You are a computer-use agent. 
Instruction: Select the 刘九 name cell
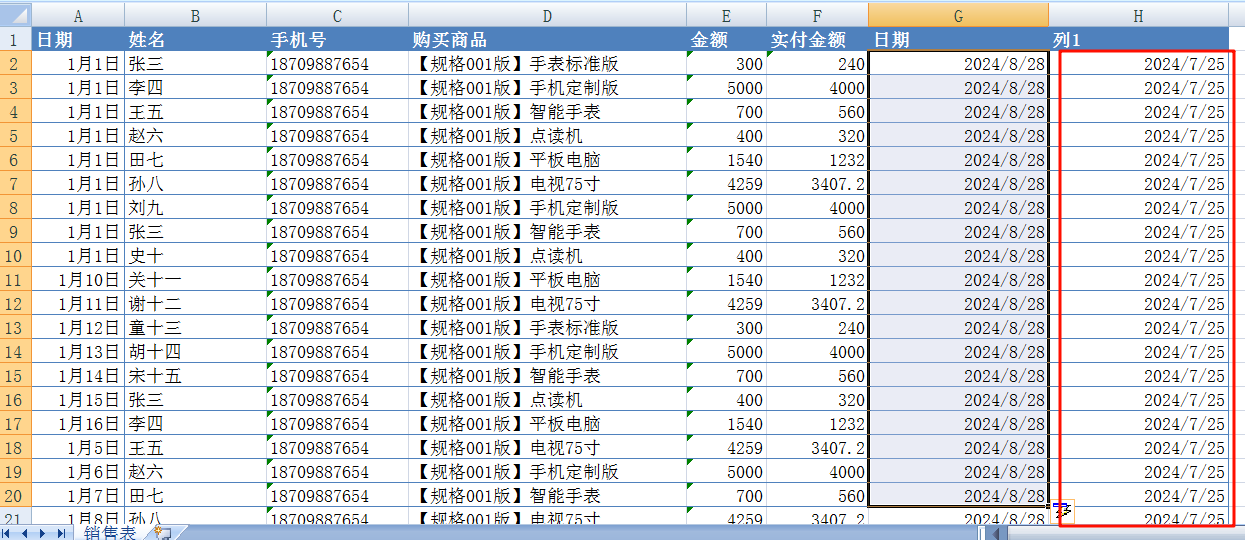tap(195, 208)
